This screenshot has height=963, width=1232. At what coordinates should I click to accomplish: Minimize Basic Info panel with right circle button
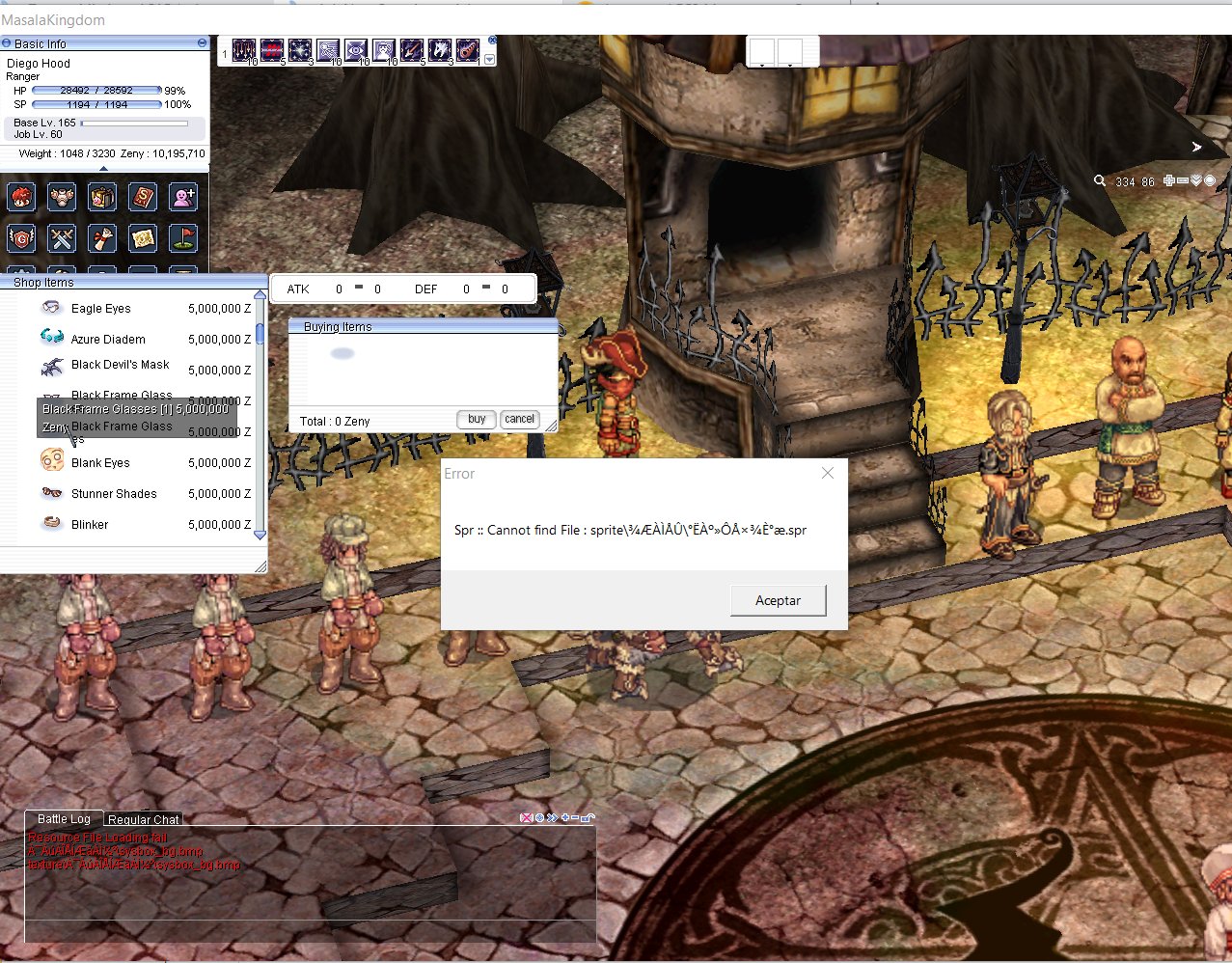(202, 43)
